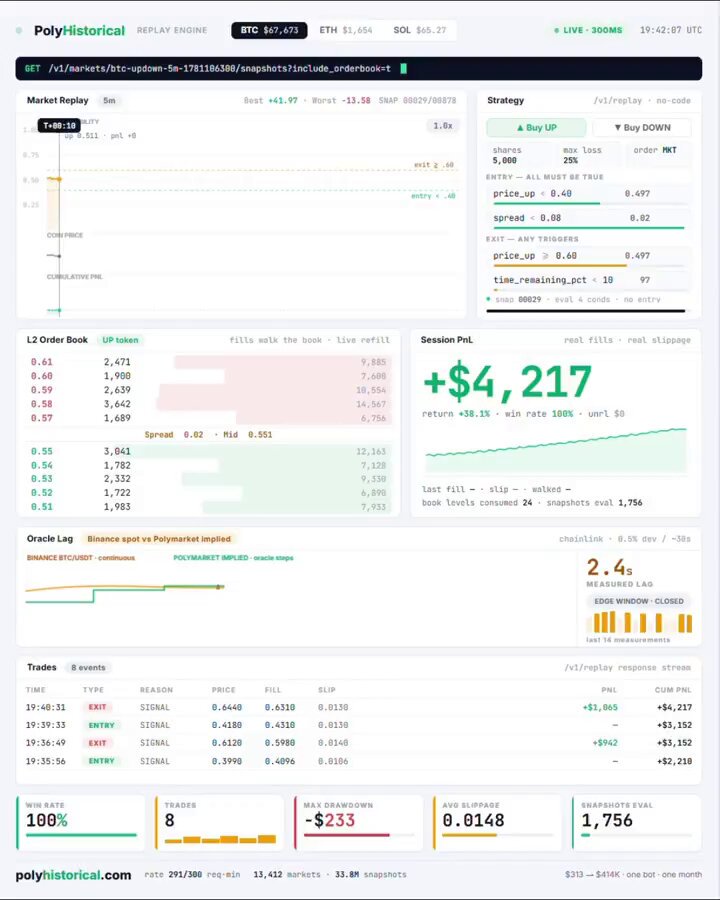Click the EDGE WINDOW CLOSED badge
This screenshot has height=900, width=720.
click(638, 601)
